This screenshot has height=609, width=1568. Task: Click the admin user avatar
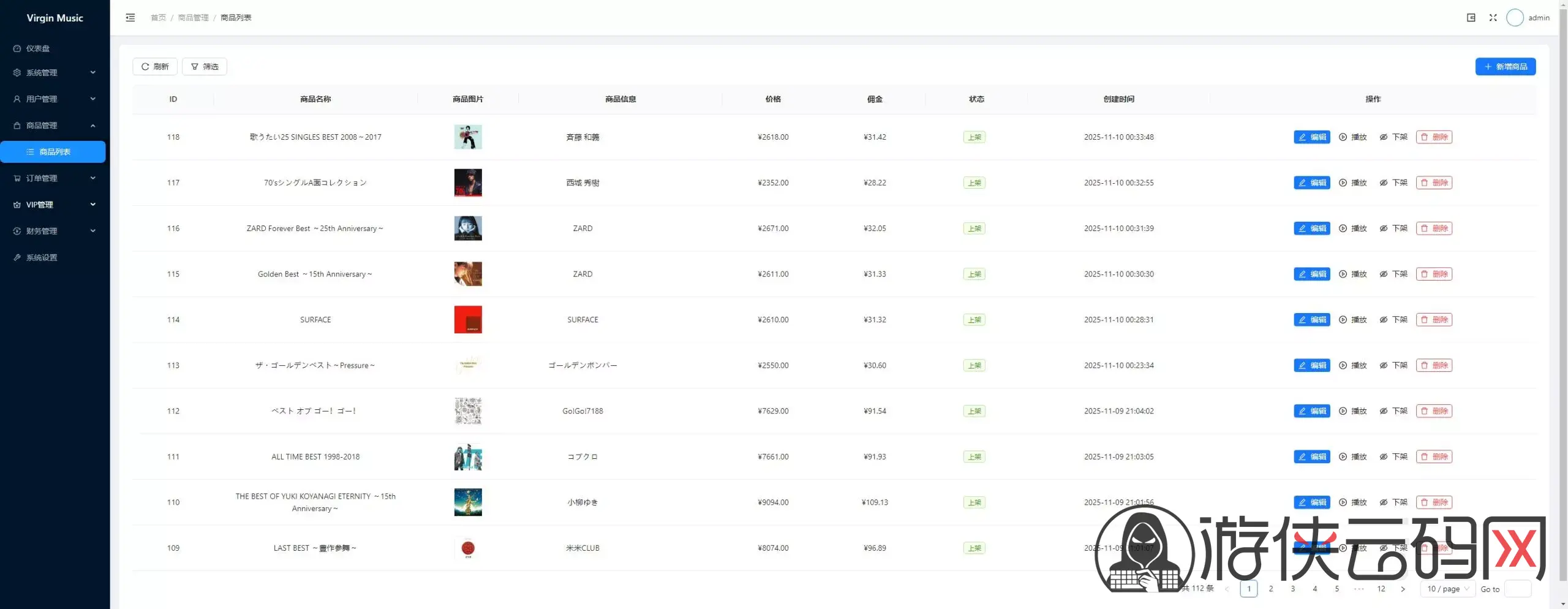coord(1514,18)
